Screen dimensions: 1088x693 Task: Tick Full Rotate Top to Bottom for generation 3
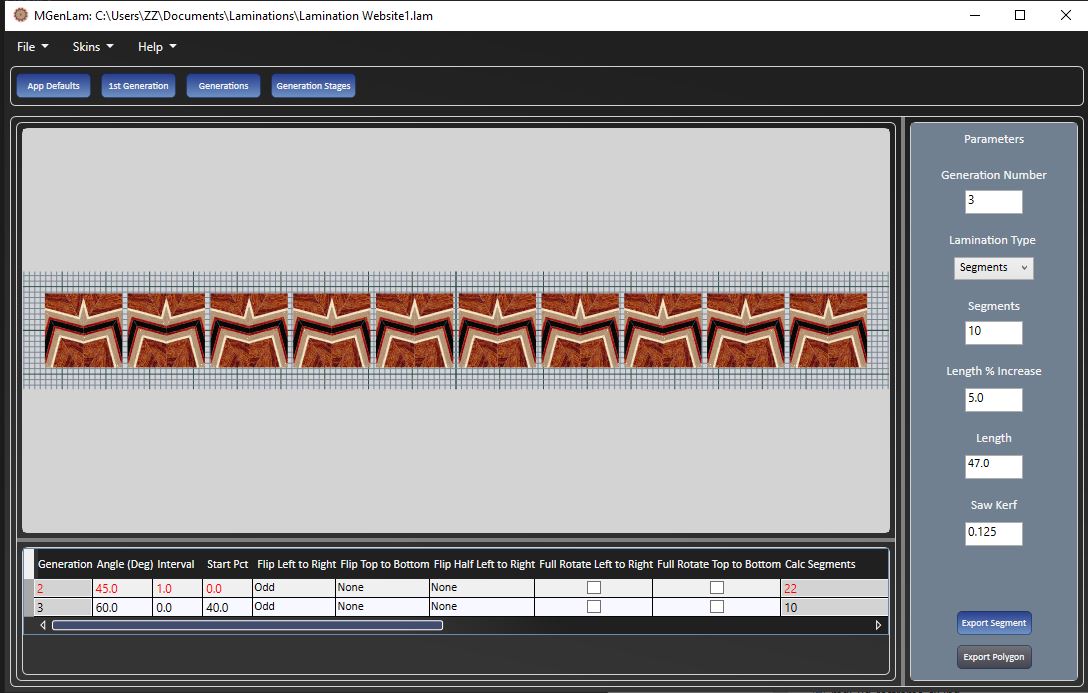point(716,607)
